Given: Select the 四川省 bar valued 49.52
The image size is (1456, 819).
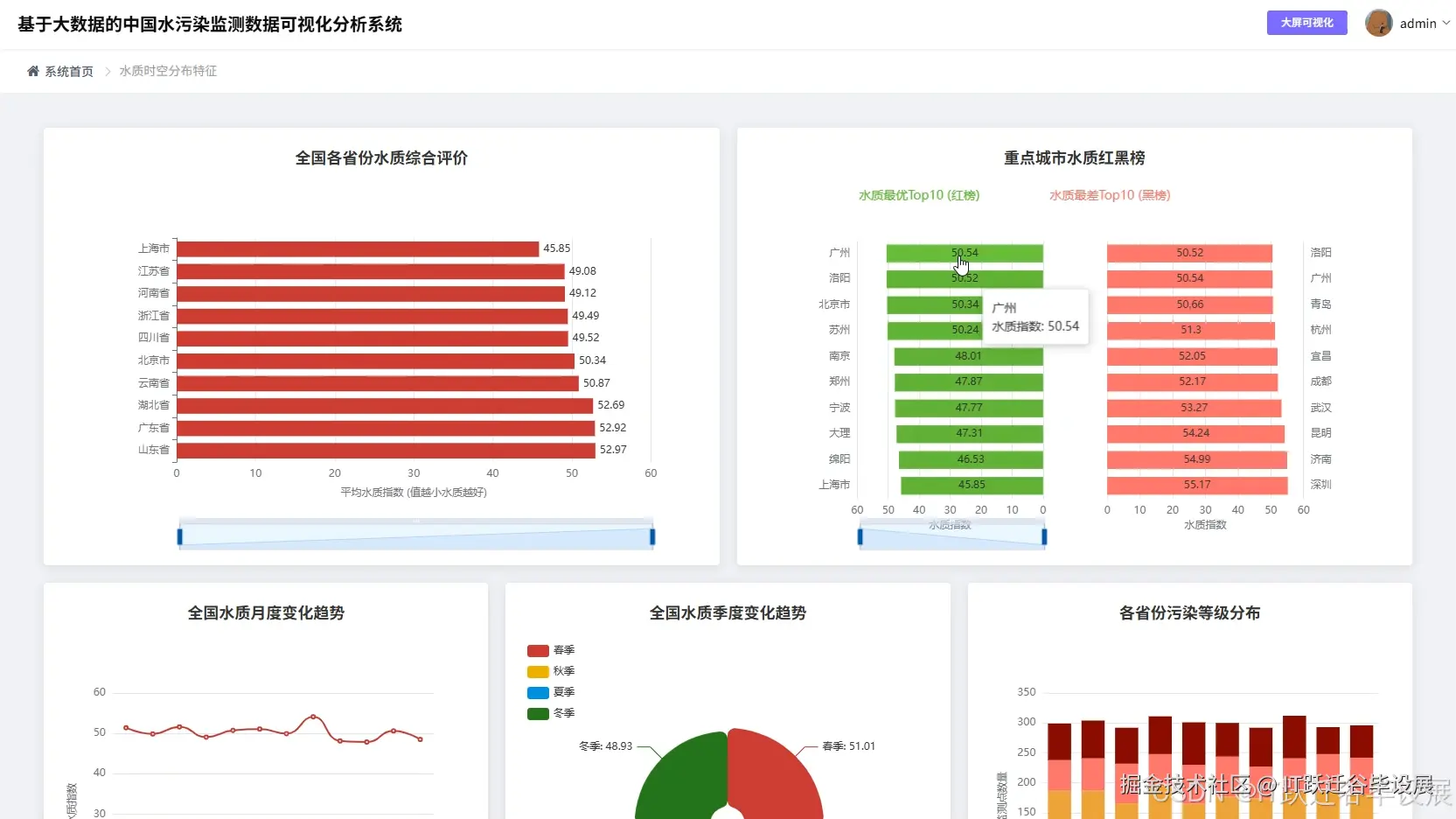Looking at the screenshot, I should coord(373,338).
